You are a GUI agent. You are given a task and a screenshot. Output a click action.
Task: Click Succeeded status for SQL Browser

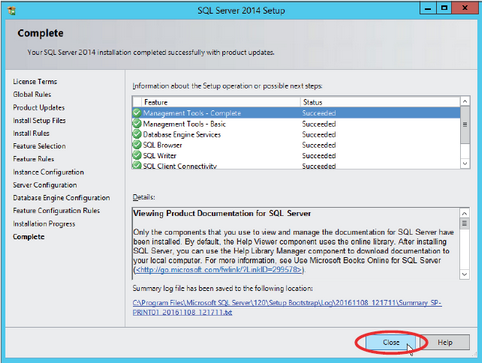319,145
